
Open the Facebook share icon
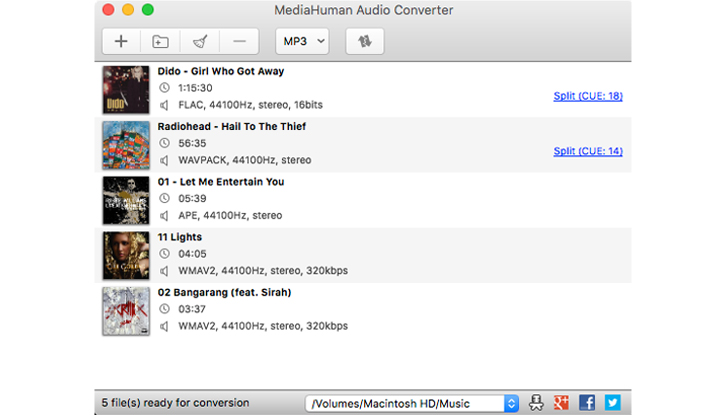point(587,402)
